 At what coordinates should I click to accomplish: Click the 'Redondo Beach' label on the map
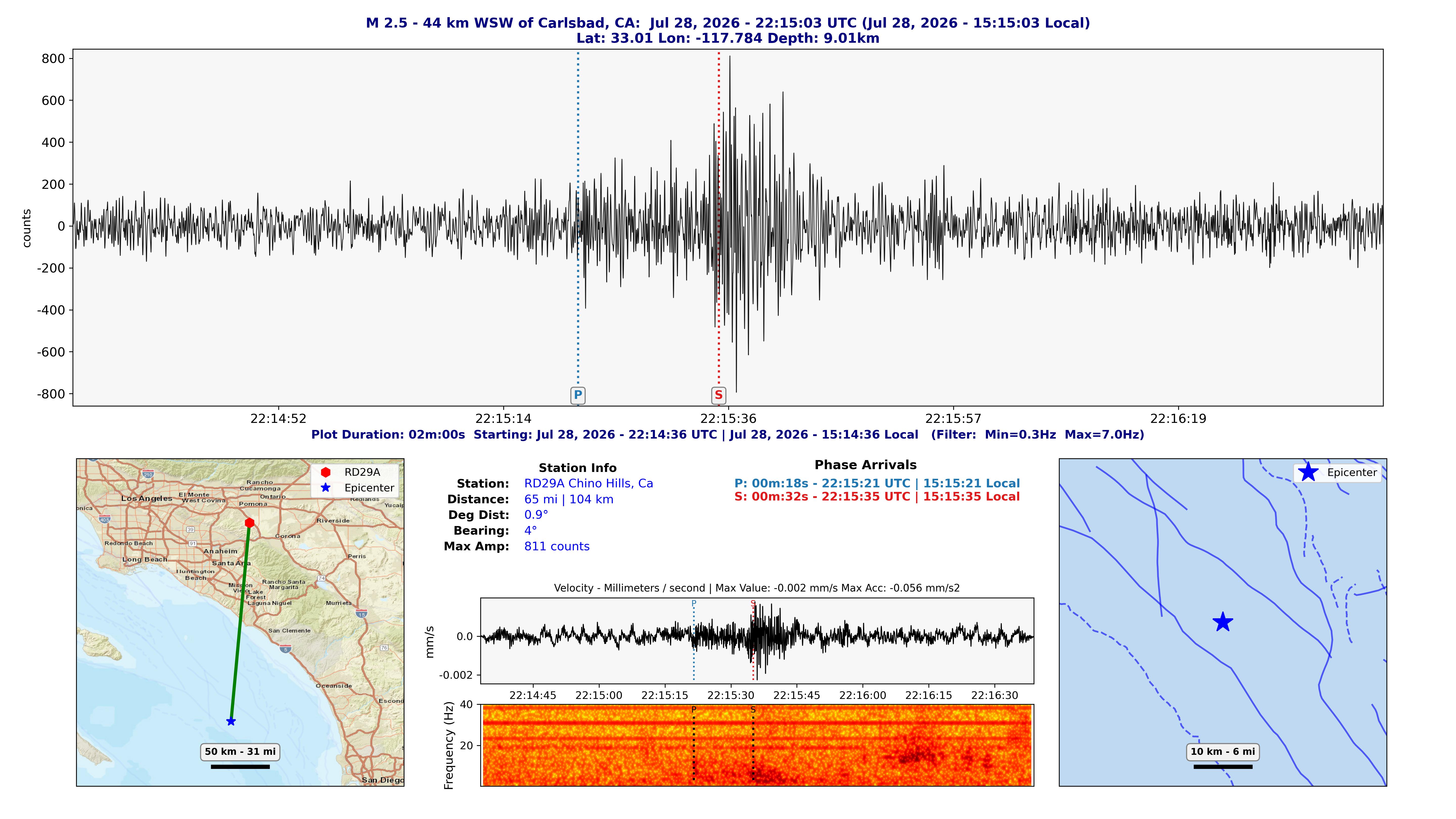128,543
